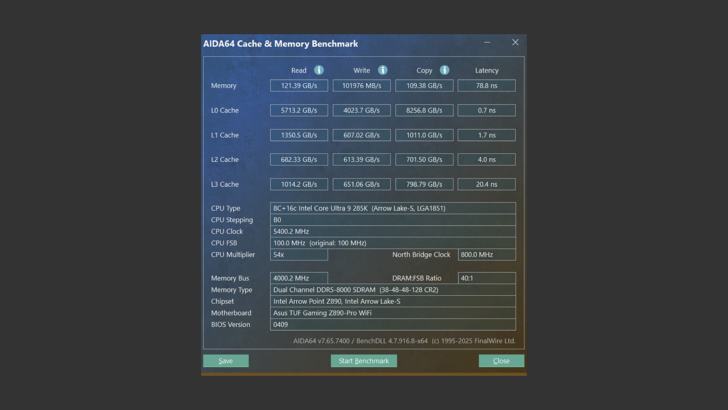The height and width of the screenshot is (410, 728).
Task: Click the info icon next to Read
Action: (319, 70)
